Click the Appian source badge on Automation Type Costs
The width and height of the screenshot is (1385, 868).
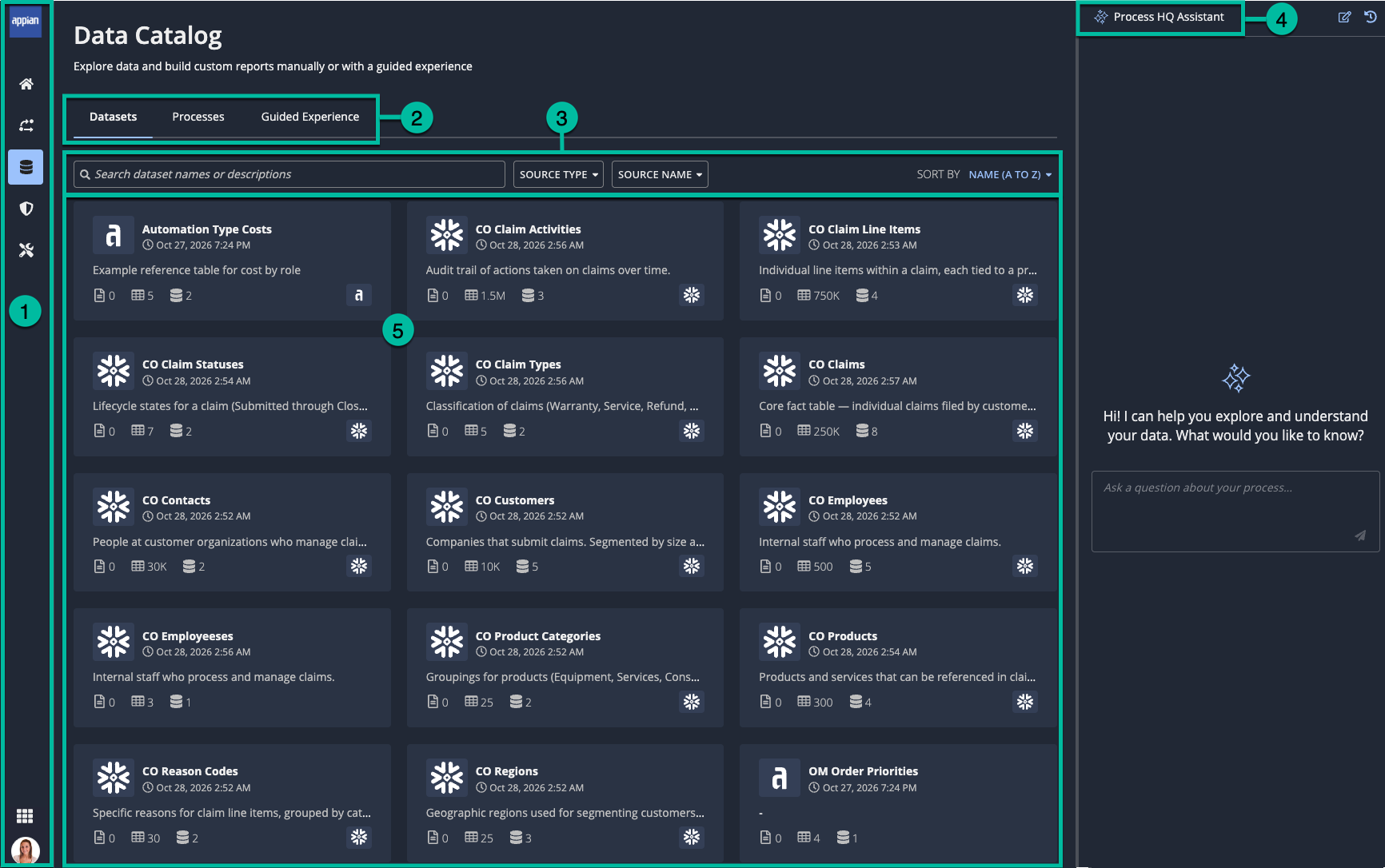[x=359, y=295]
